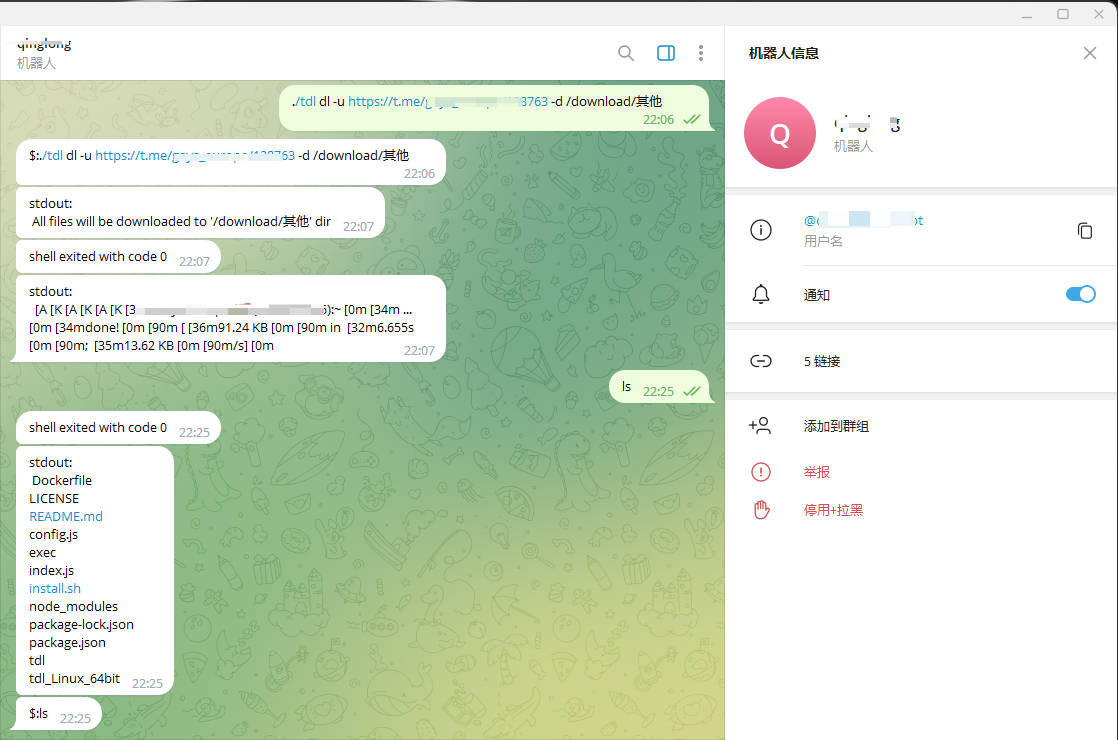This screenshot has height=740, width=1118.
Task: Click the red hand block icon
Action: 761,509
